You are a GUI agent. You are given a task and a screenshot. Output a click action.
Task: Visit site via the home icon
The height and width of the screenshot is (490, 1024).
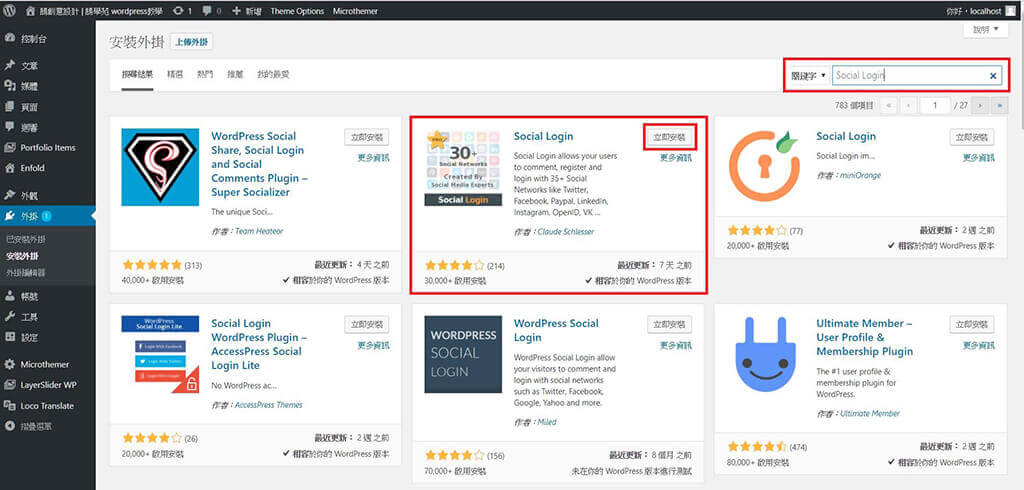point(31,11)
